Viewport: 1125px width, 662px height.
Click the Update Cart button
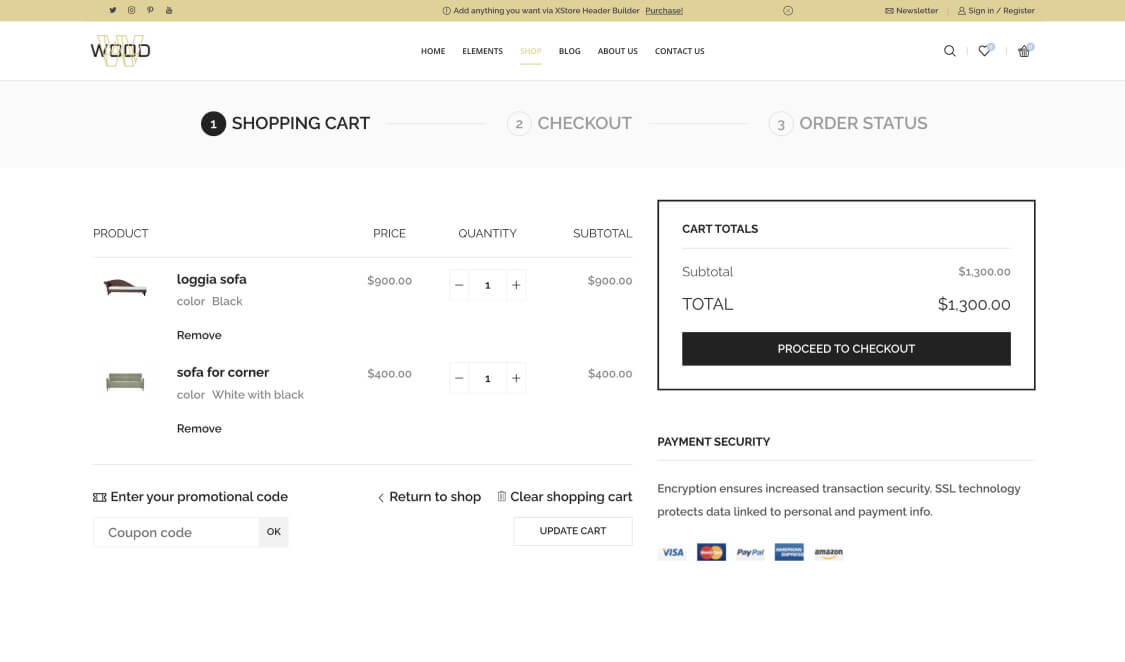pos(572,531)
